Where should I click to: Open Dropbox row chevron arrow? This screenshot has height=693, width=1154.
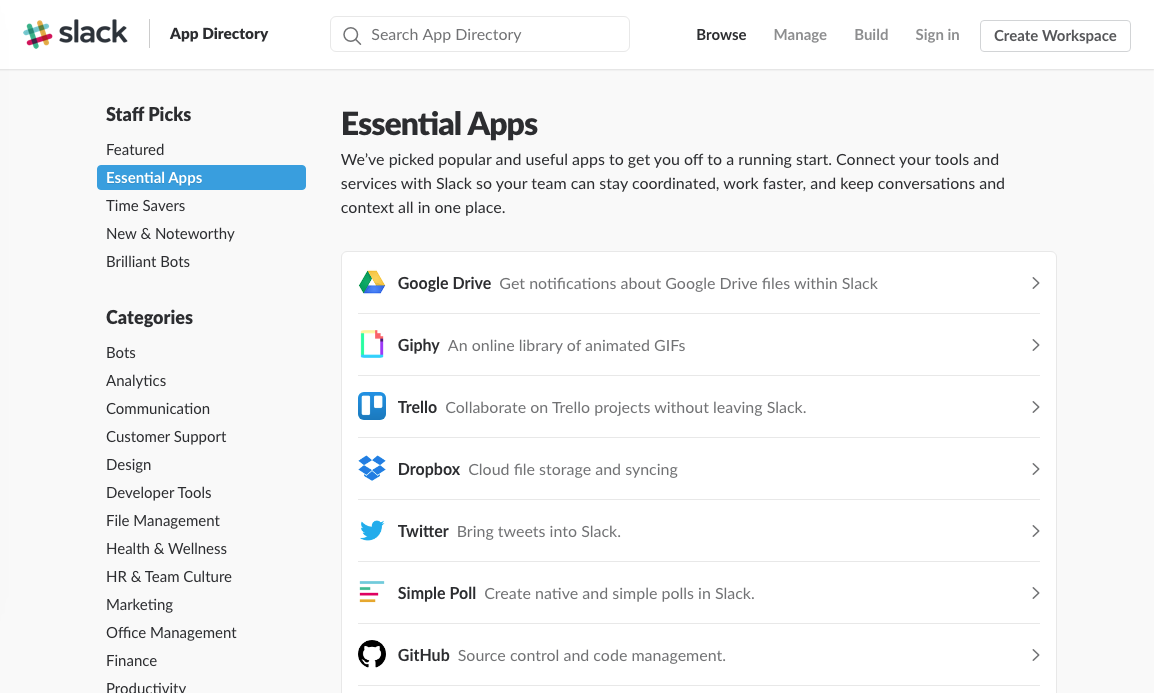click(x=1035, y=469)
